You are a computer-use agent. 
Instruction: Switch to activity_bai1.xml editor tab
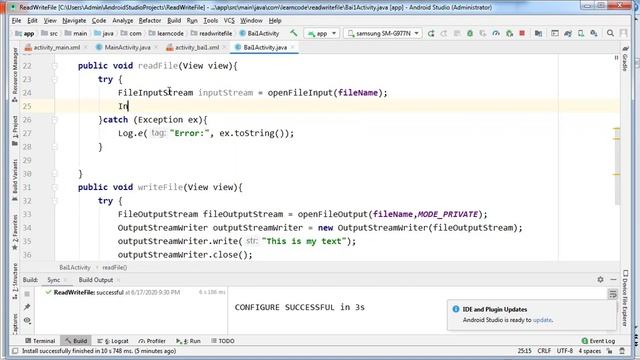tap(197, 47)
